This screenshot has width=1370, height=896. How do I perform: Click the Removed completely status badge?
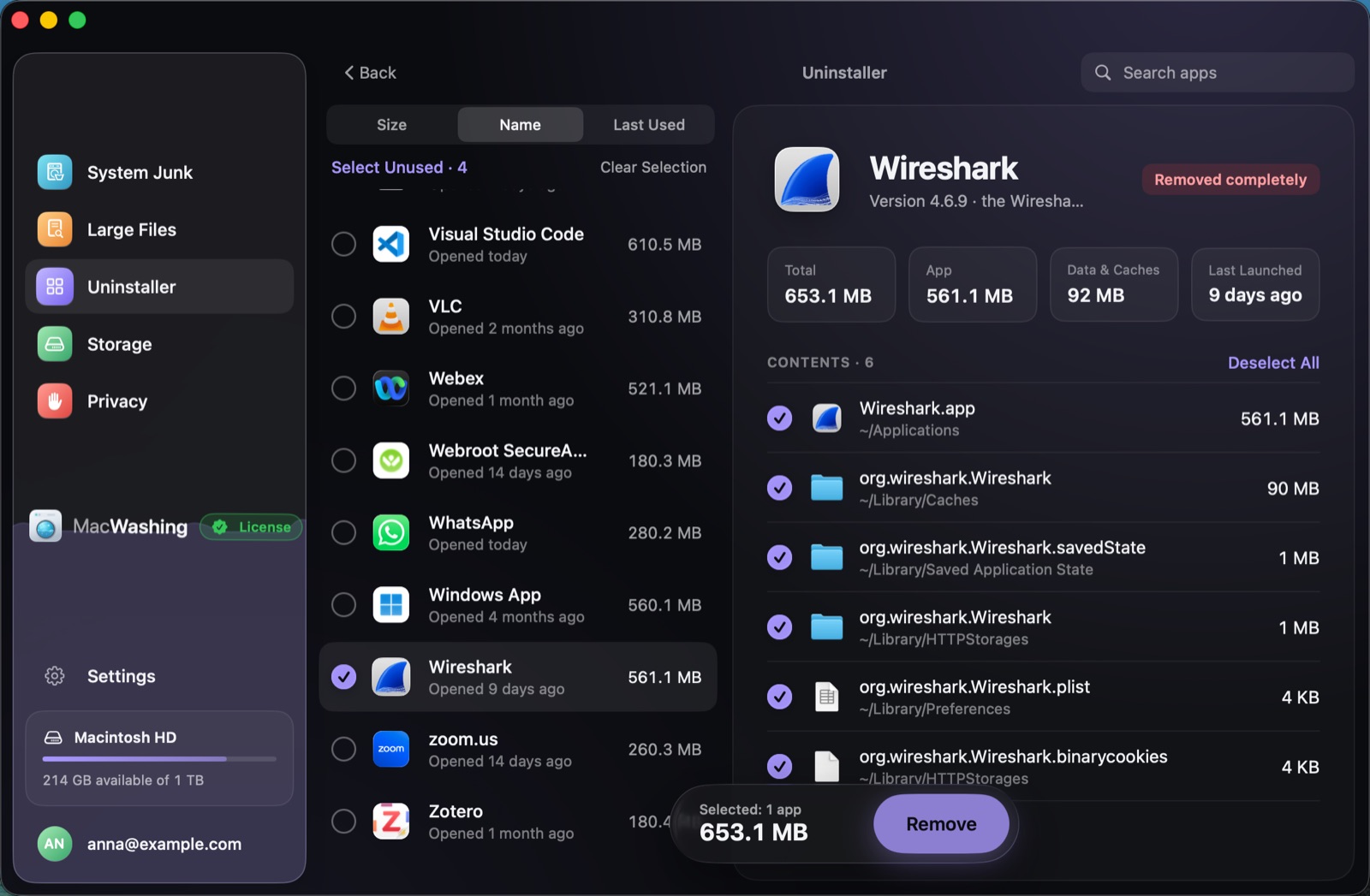tap(1230, 180)
